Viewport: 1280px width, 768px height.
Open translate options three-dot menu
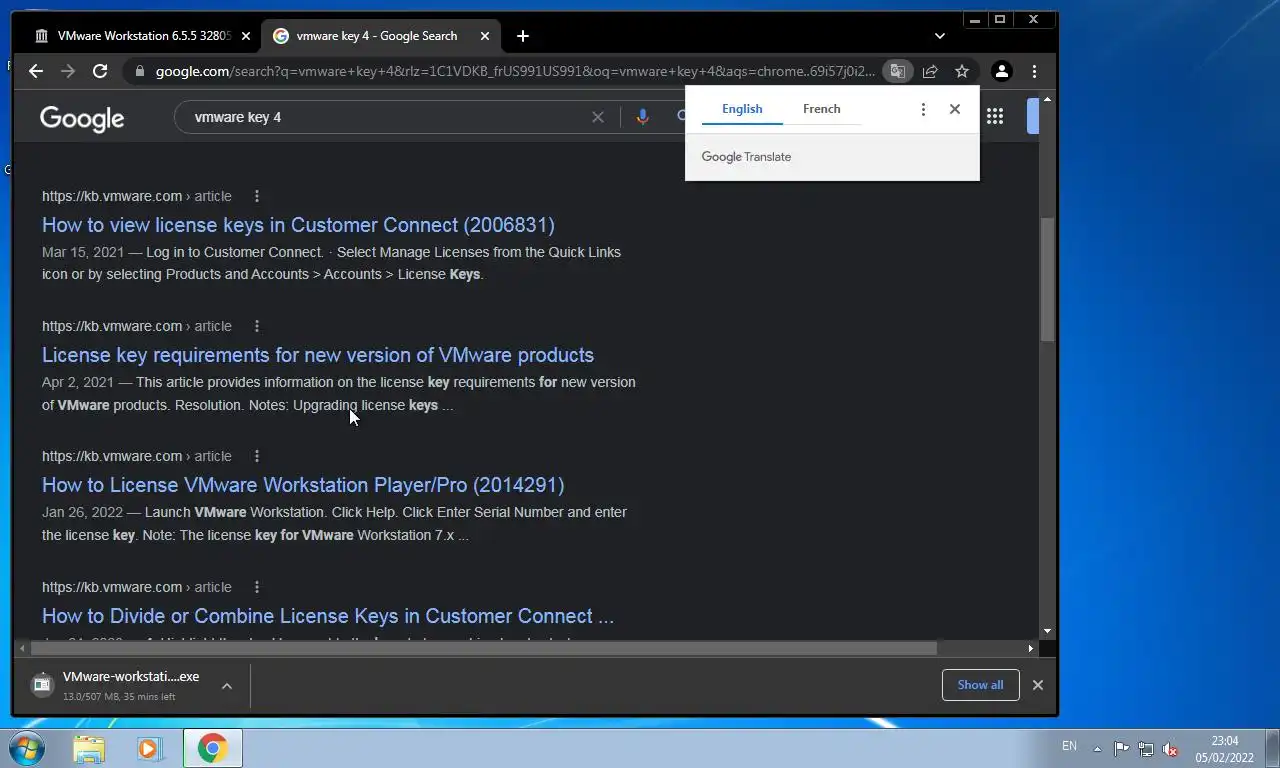[923, 109]
